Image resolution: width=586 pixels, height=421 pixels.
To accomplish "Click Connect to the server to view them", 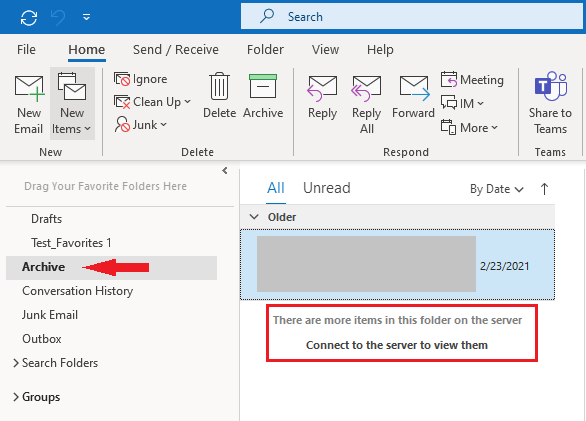I will click(x=397, y=345).
